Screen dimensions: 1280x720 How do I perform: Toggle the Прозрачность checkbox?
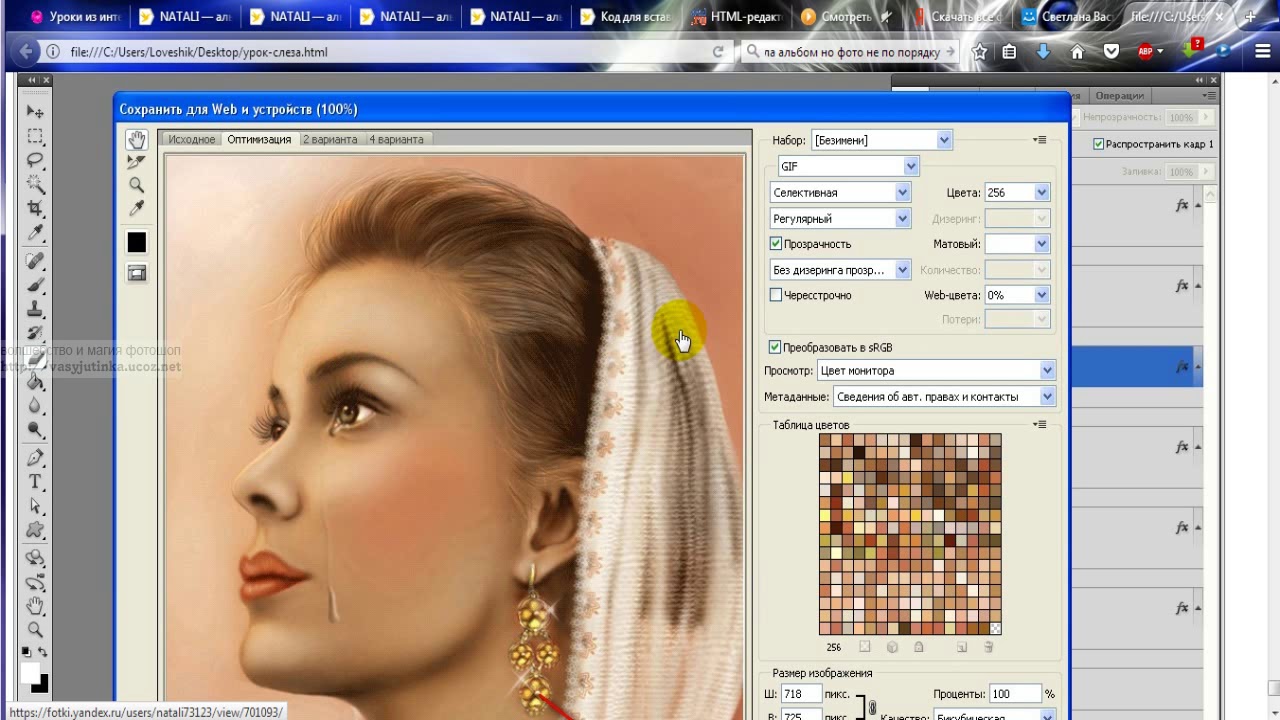pyautogui.click(x=776, y=244)
